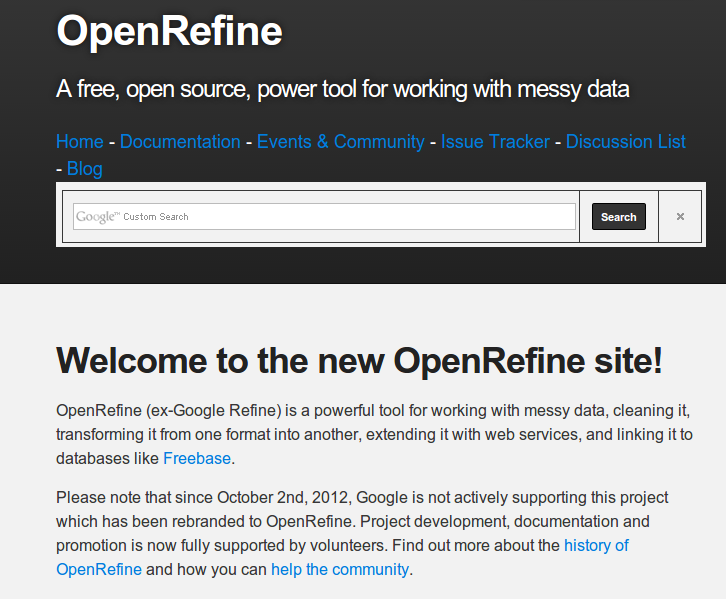The width and height of the screenshot is (726, 599).
Task: Click the OpenRefine site title
Action: tap(169, 31)
